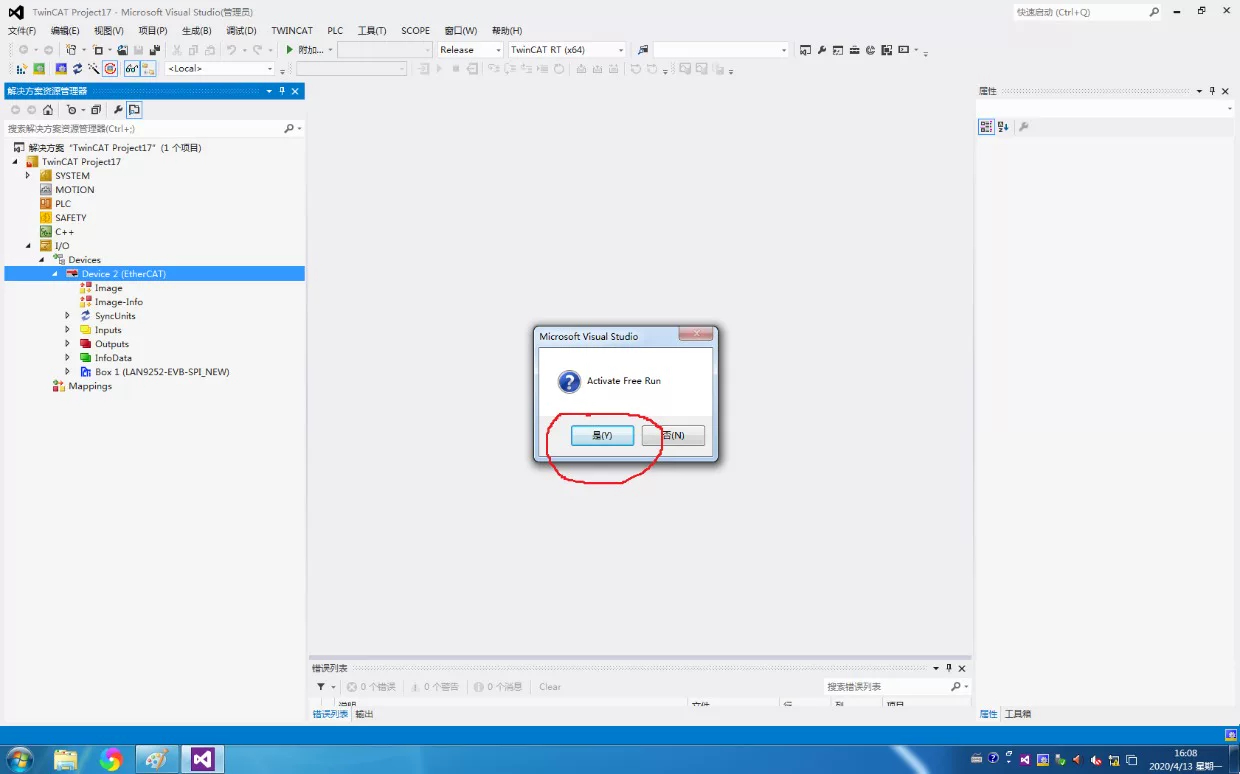Click the Scan devices wand icon
Image resolution: width=1240 pixels, height=774 pixels.
click(94, 69)
